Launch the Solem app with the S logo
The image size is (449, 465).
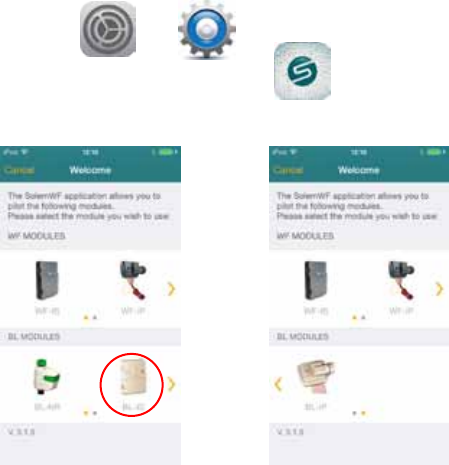[302, 71]
